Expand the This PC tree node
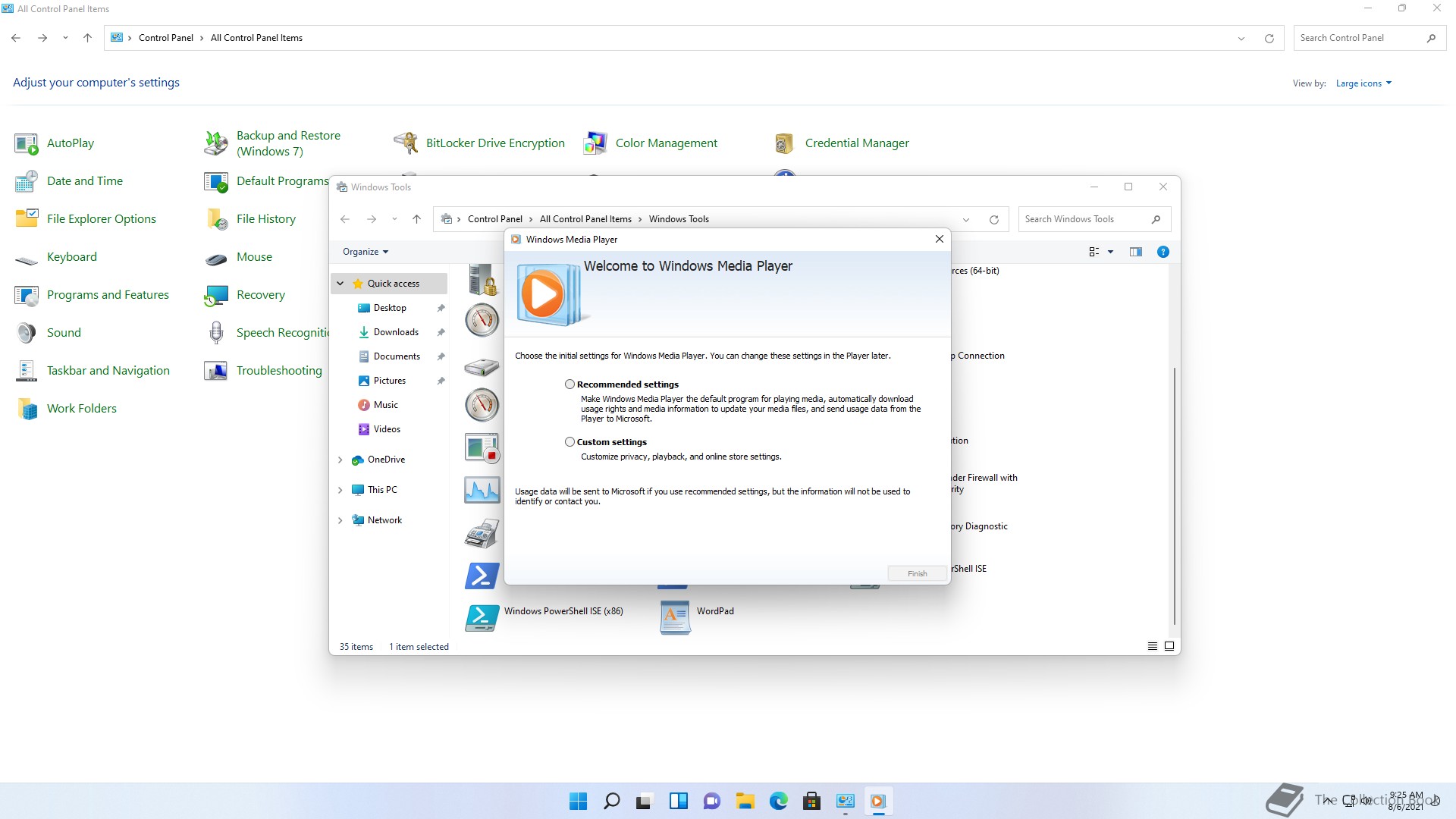Image resolution: width=1456 pixels, height=819 pixels. 340,490
